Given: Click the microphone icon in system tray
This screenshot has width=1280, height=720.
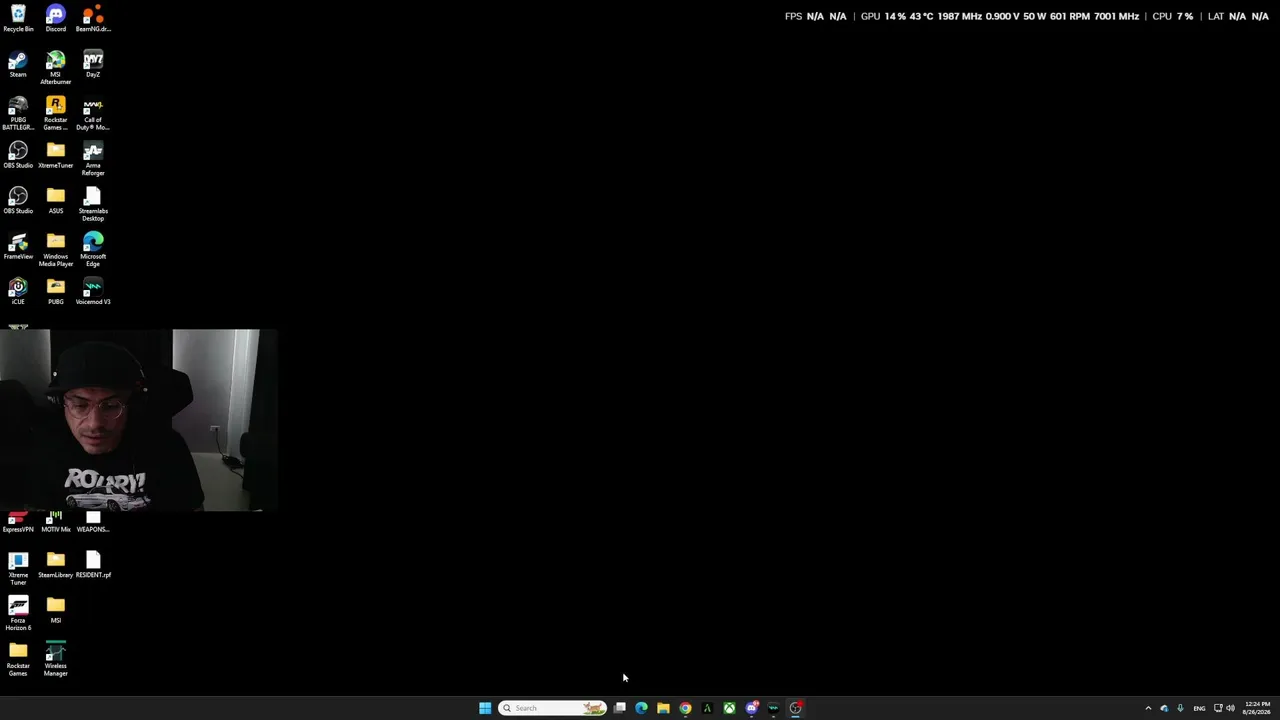Looking at the screenshot, I should [1180, 708].
